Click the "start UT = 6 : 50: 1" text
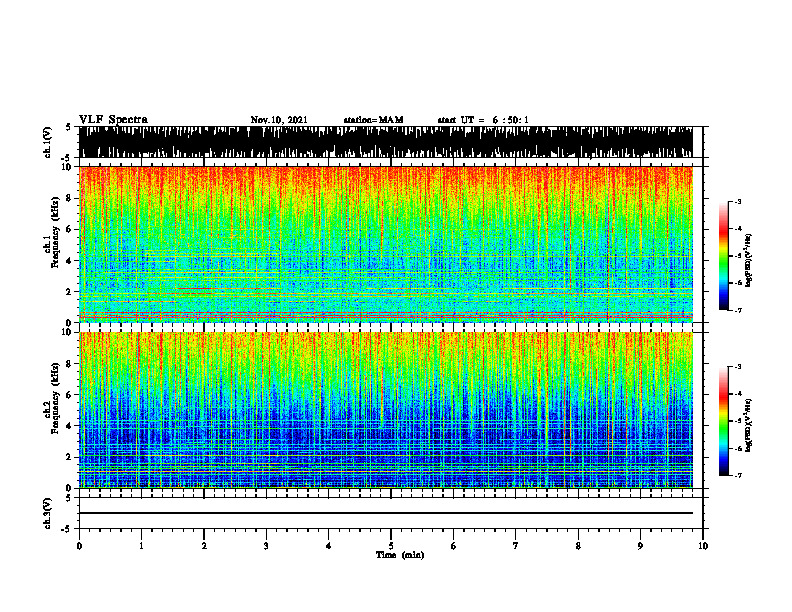This screenshot has width=792, height=612. pyautogui.click(x=483, y=120)
